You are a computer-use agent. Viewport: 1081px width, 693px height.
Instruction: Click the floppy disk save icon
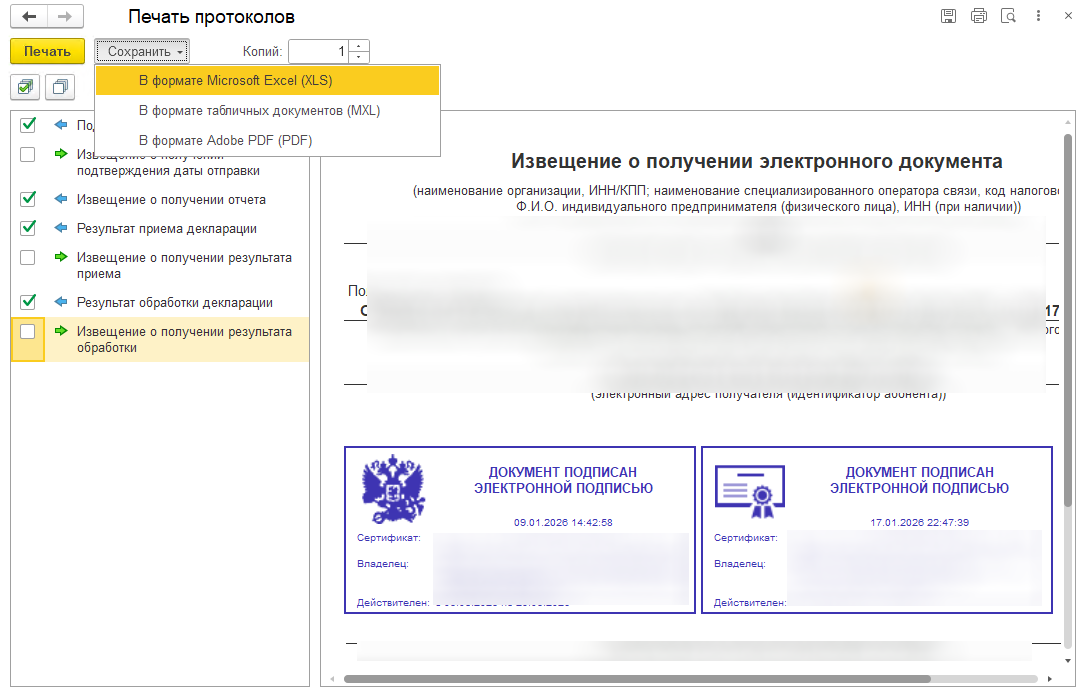(948, 16)
